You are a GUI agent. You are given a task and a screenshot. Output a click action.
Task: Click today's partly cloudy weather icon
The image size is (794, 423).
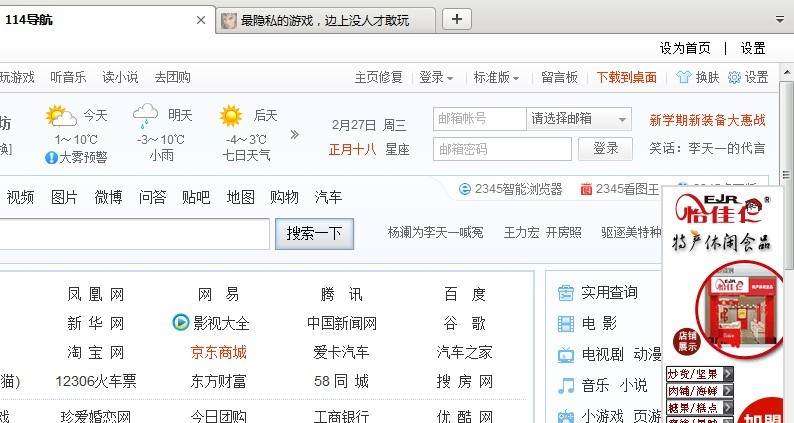[x=61, y=116]
